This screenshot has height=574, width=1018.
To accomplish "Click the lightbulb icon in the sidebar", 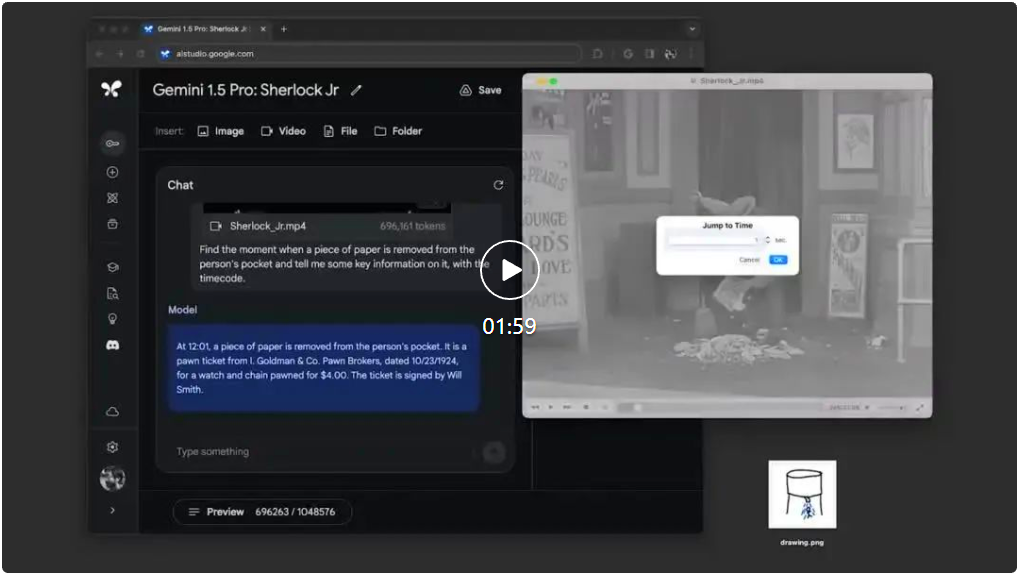I will click(112, 319).
